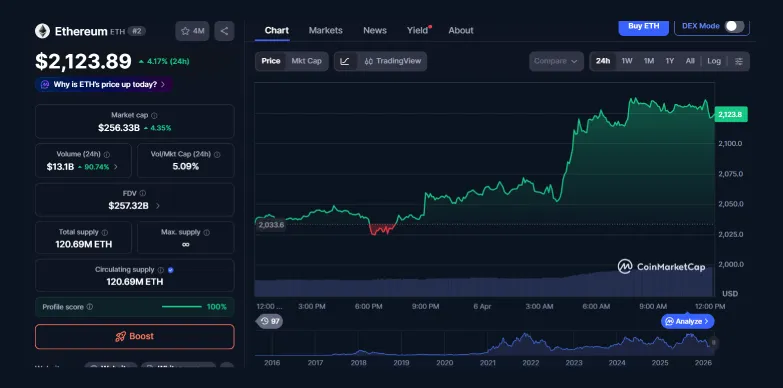
Task: Click the 120.69M ETH circulating supply value
Action: tap(135, 282)
